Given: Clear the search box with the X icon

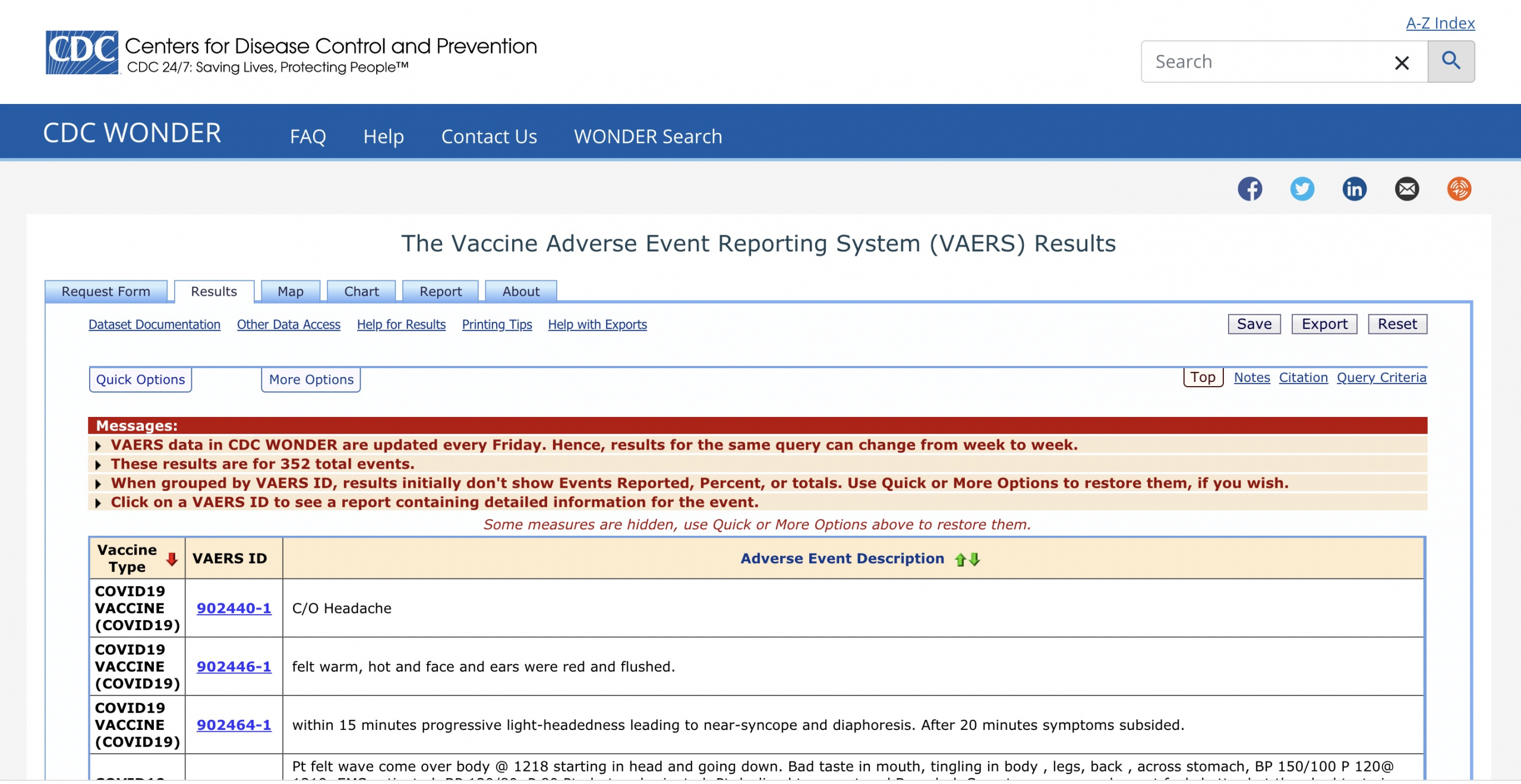Looking at the screenshot, I should [x=1402, y=62].
